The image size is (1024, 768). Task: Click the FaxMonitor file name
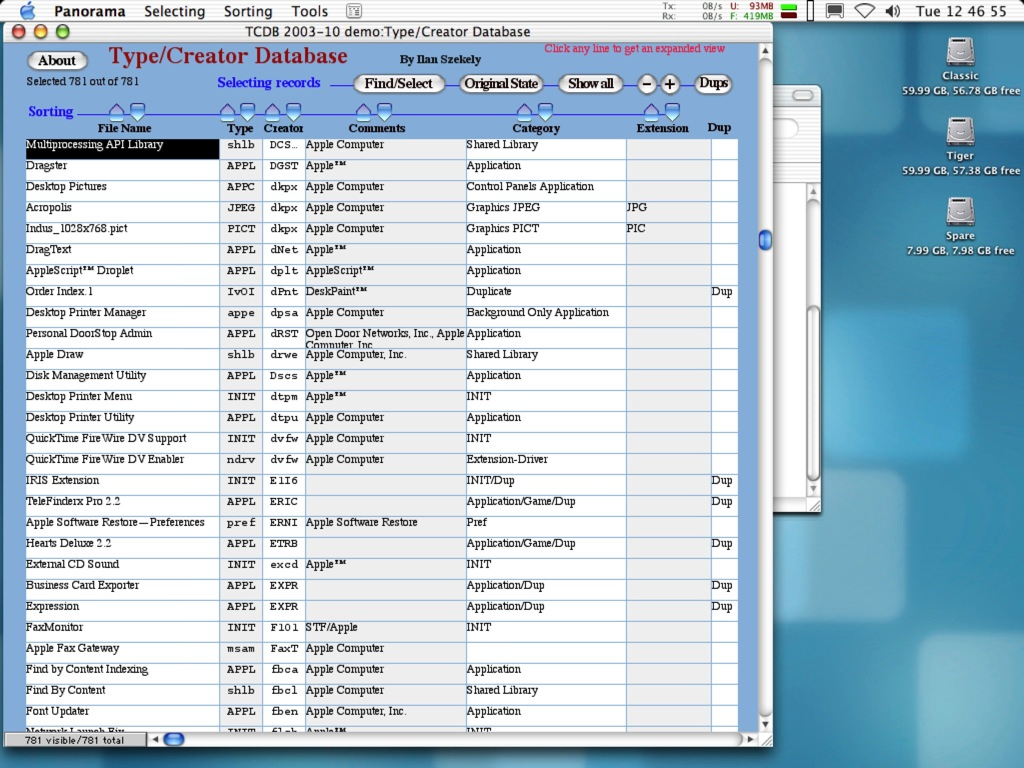pyautogui.click(x=54, y=628)
